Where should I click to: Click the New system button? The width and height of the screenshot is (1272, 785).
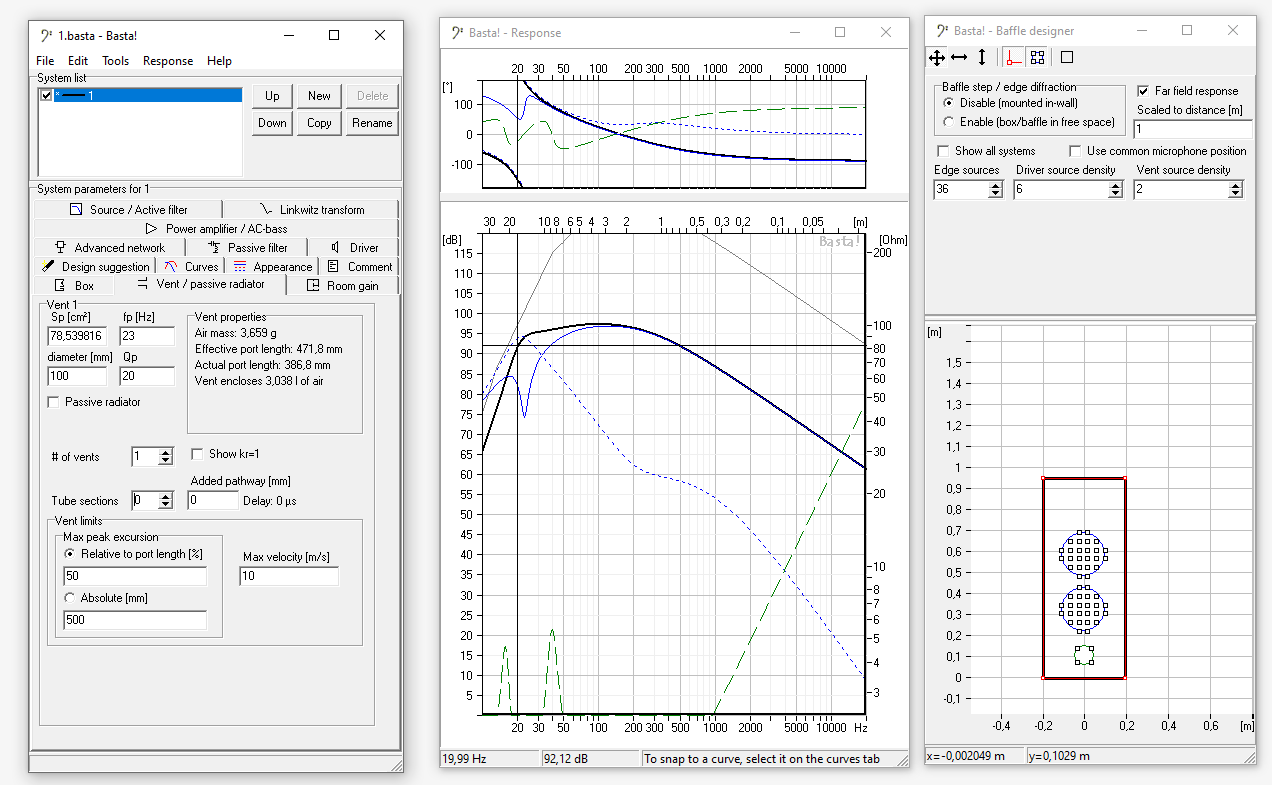point(319,96)
